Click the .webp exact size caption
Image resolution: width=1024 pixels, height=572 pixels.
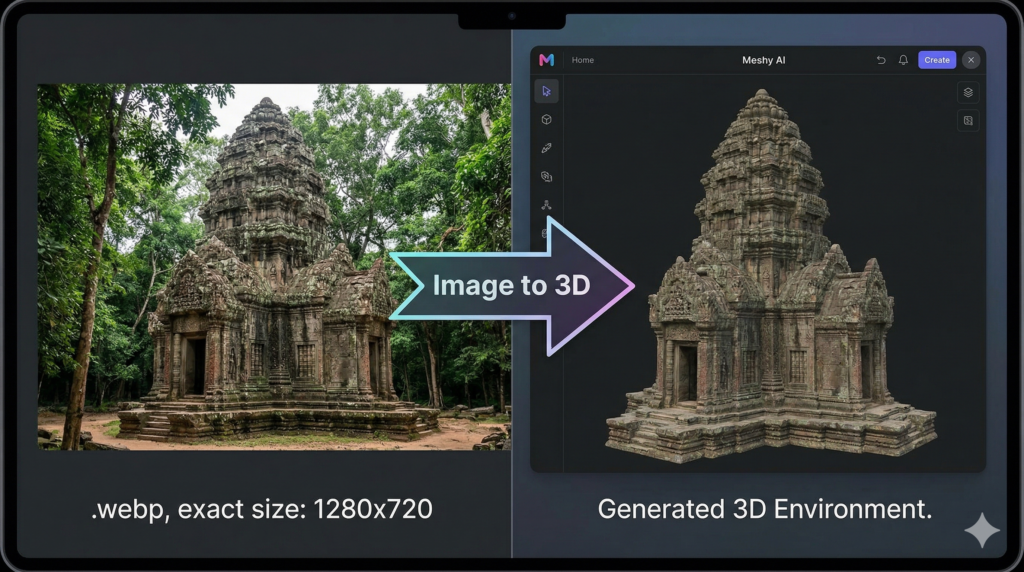(x=261, y=509)
